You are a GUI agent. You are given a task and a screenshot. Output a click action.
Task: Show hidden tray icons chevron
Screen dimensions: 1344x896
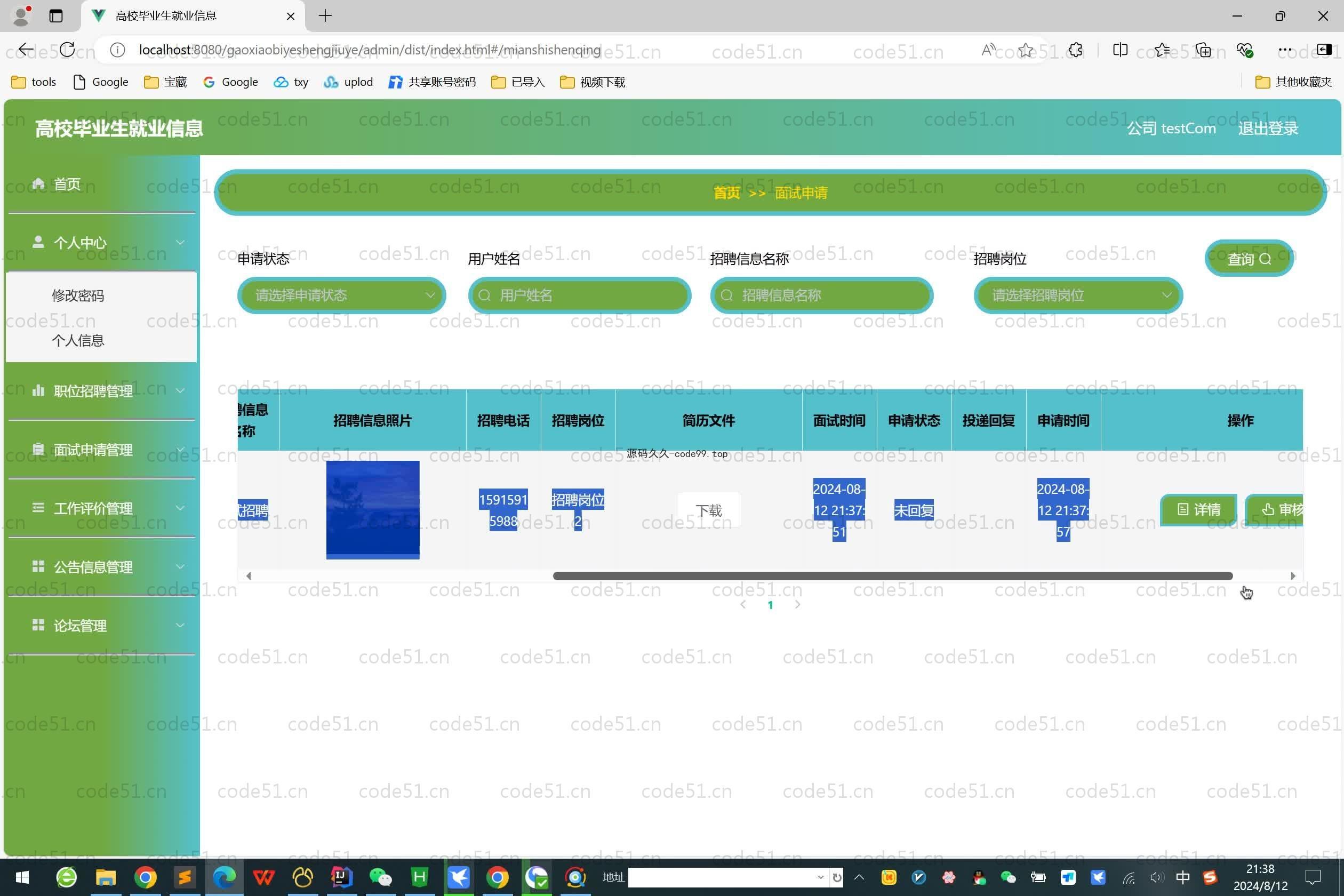859,877
